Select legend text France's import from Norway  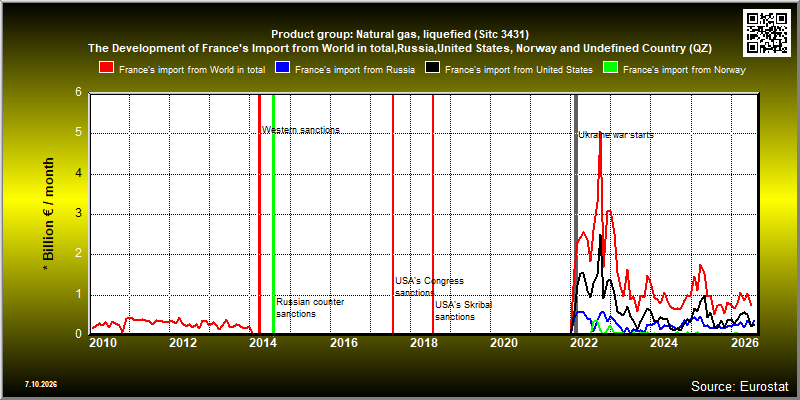click(x=684, y=70)
